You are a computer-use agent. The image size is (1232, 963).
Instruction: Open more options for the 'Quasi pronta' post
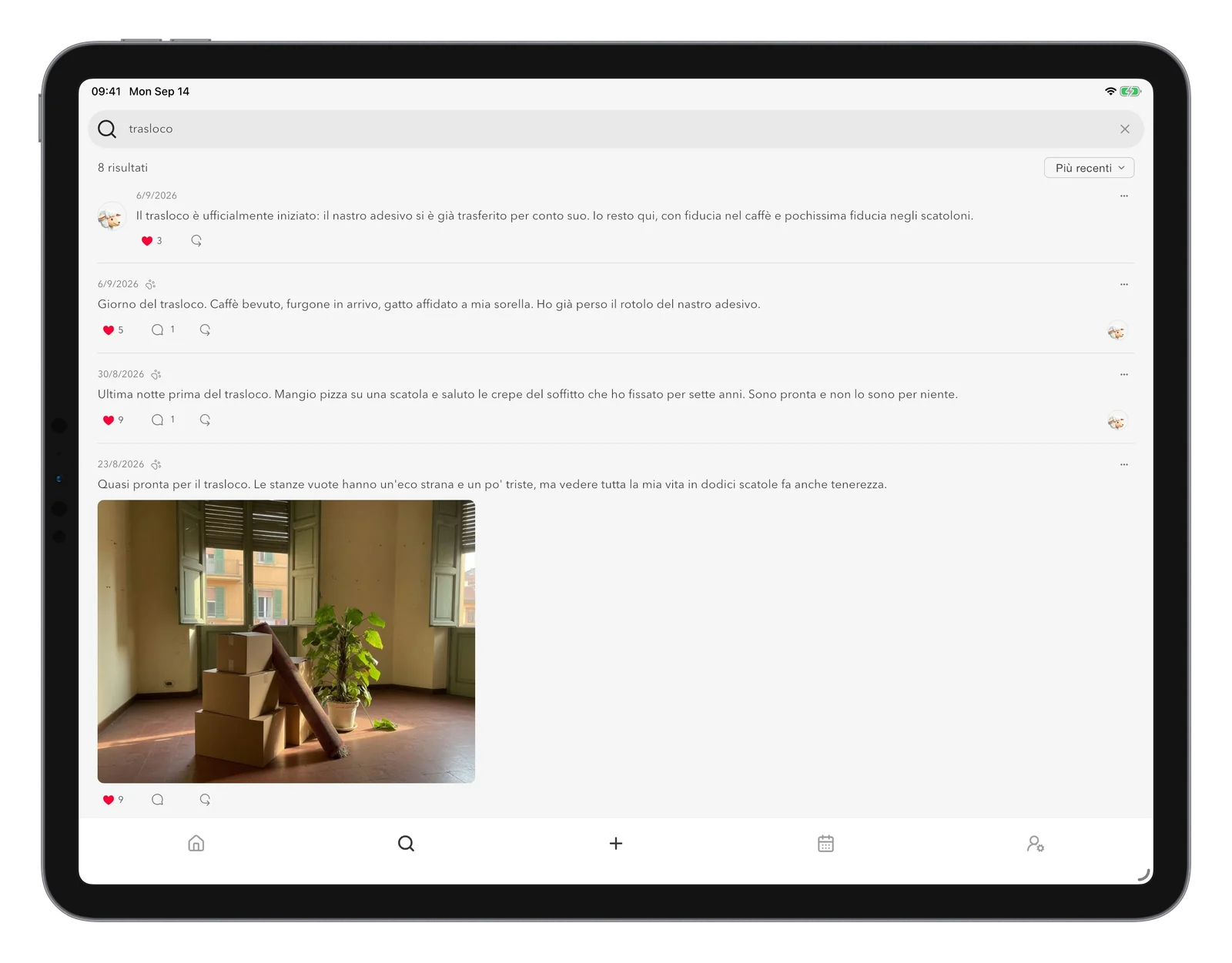point(1123,465)
